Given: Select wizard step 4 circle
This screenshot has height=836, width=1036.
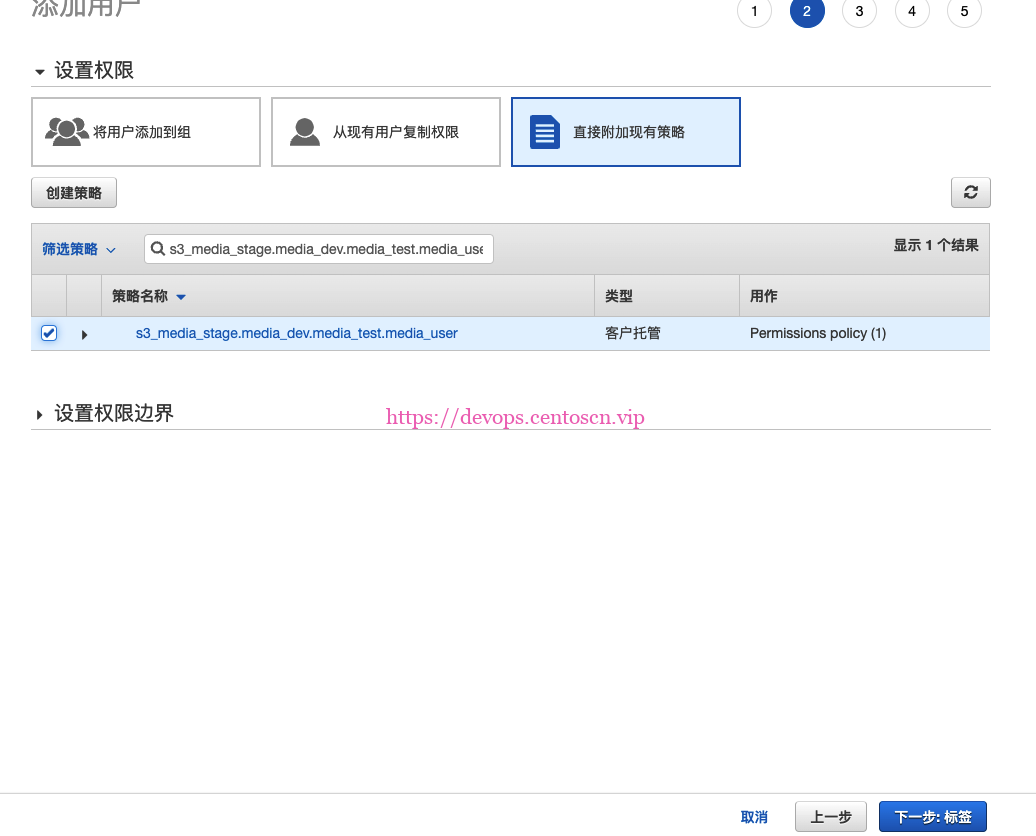Looking at the screenshot, I should [x=912, y=12].
